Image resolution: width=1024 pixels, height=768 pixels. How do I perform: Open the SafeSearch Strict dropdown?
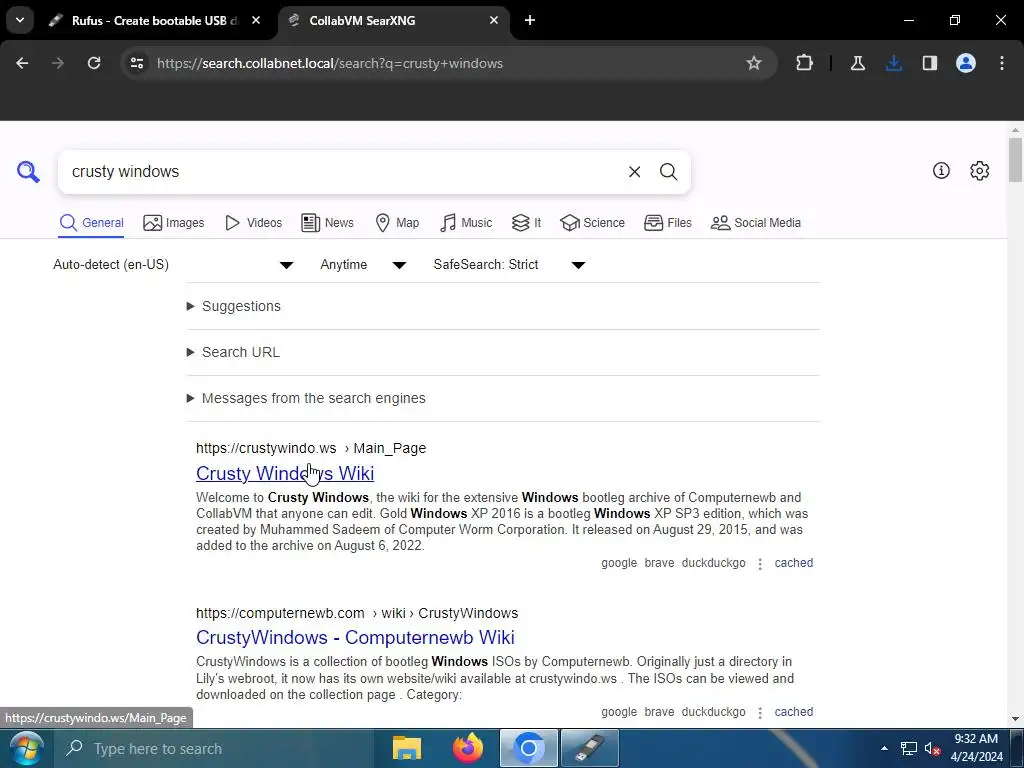509,264
